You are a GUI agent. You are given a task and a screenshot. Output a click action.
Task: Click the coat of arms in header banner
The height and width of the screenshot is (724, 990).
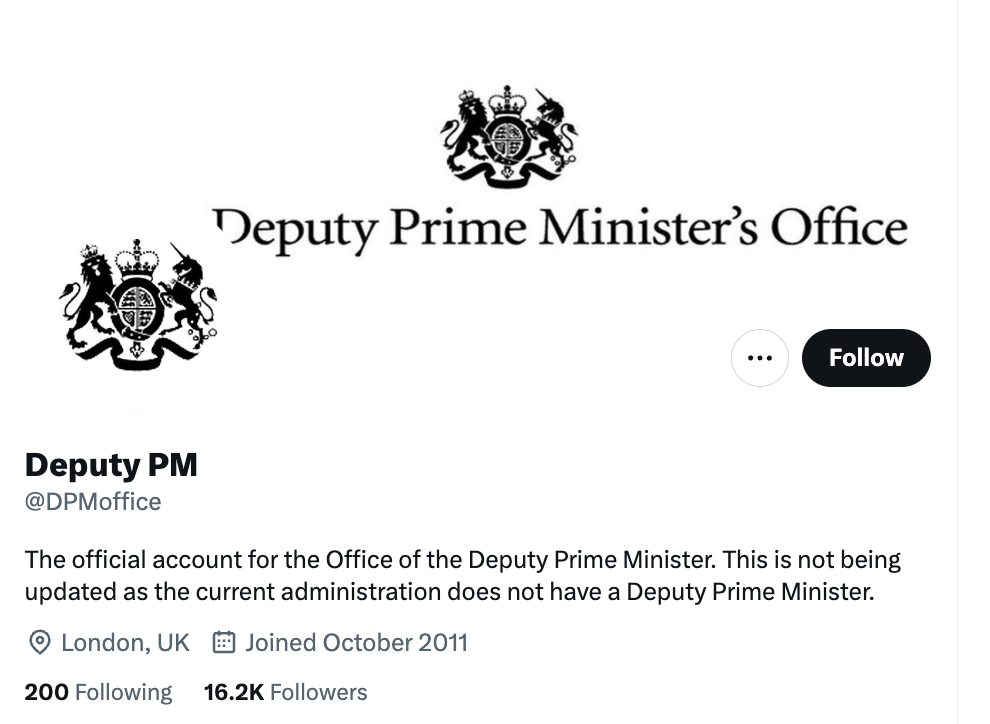509,137
